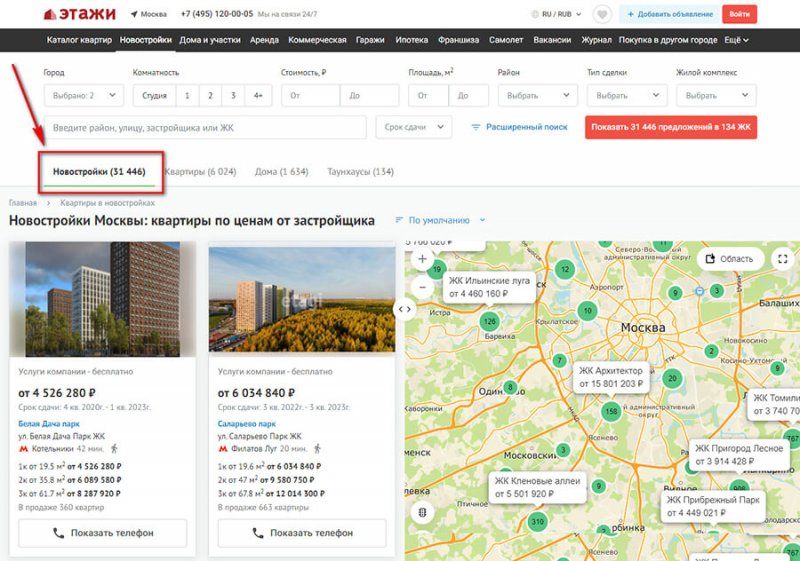Click the map layers icon at bottom-left
The height and width of the screenshot is (561, 800).
[422, 512]
